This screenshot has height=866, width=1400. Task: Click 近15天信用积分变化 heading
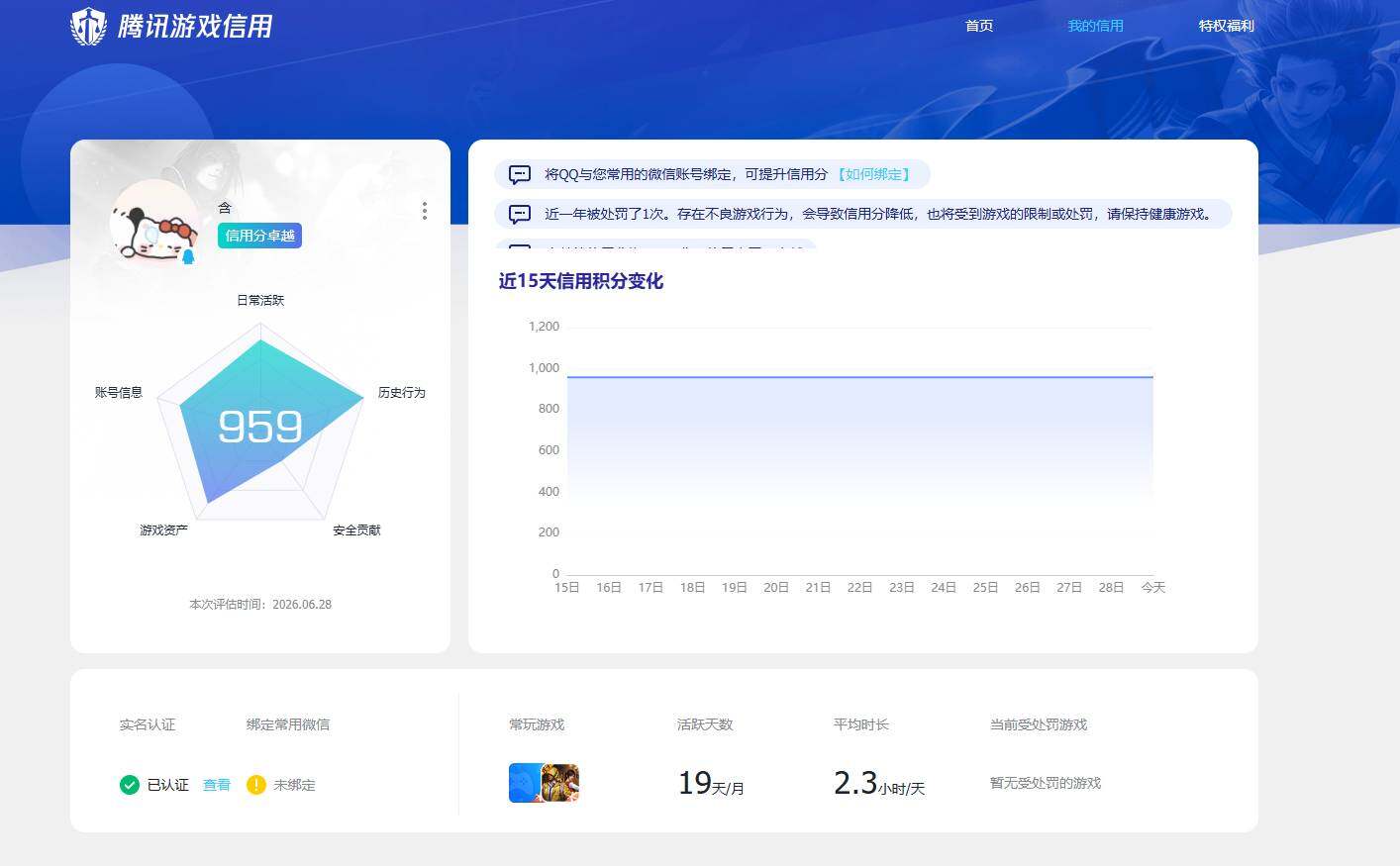coord(581,281)
